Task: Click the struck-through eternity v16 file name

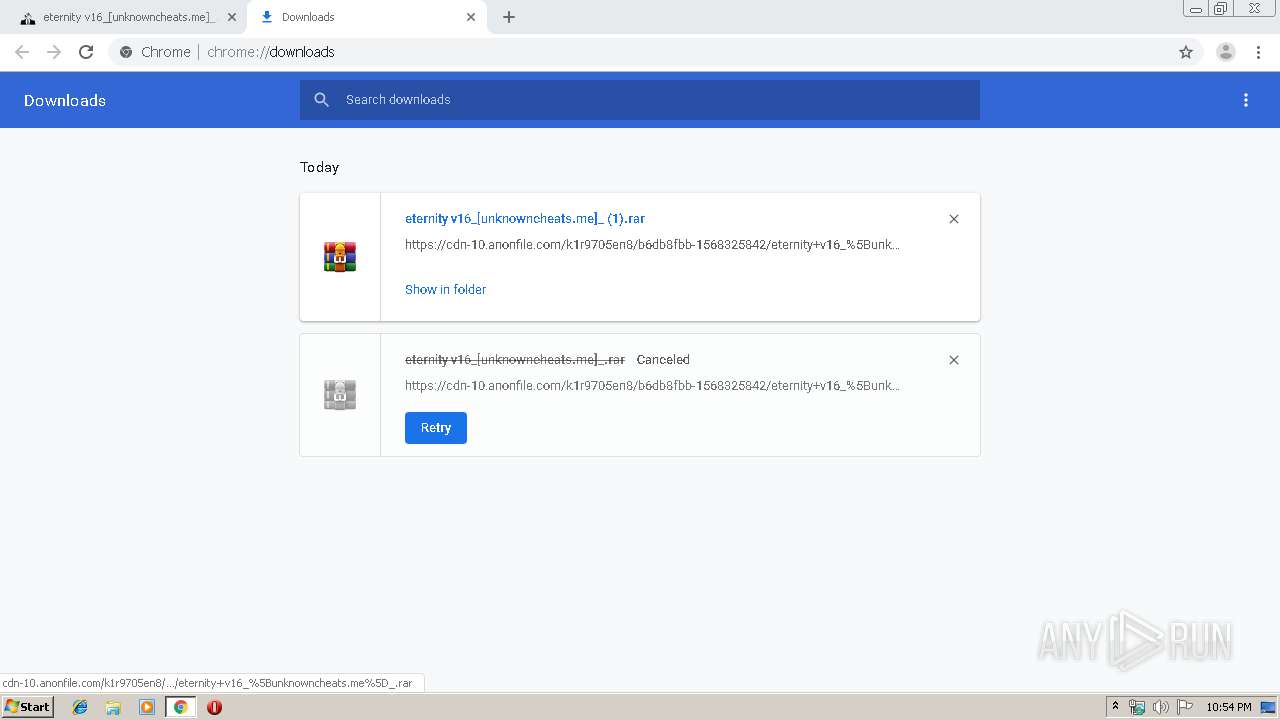Action: click(515, 360)
